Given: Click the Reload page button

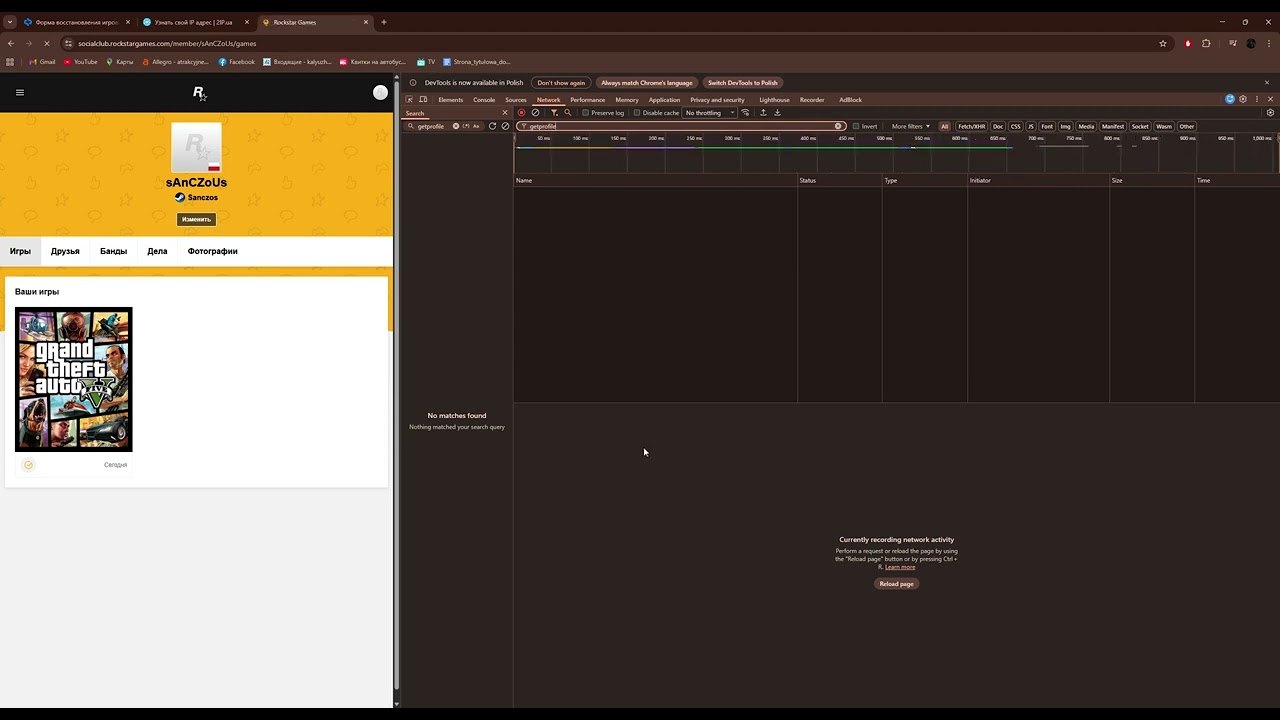Looking at the screenshot, I should 896,584.
